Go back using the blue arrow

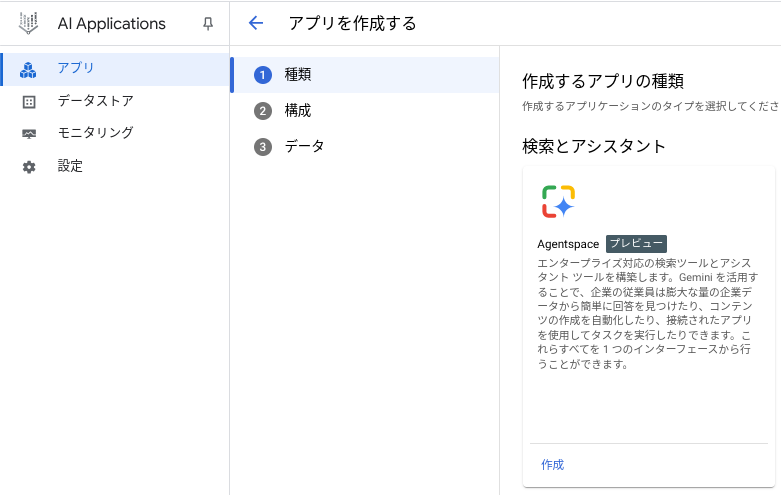coord(256,23)
